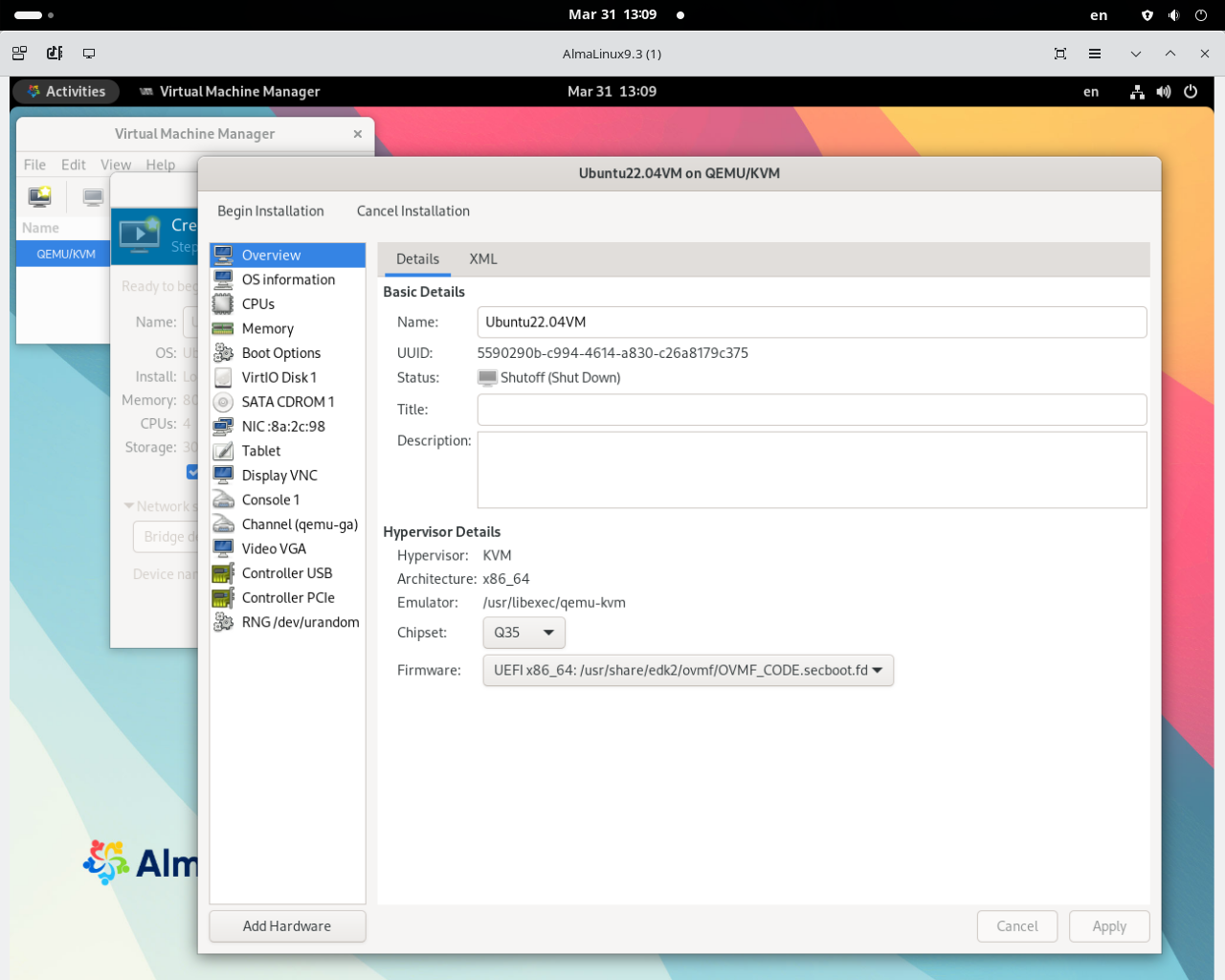This screenshot has width=1225, height=980.
Task: Click the open VM monitor toolbar icon
Action: pos(93,197)
